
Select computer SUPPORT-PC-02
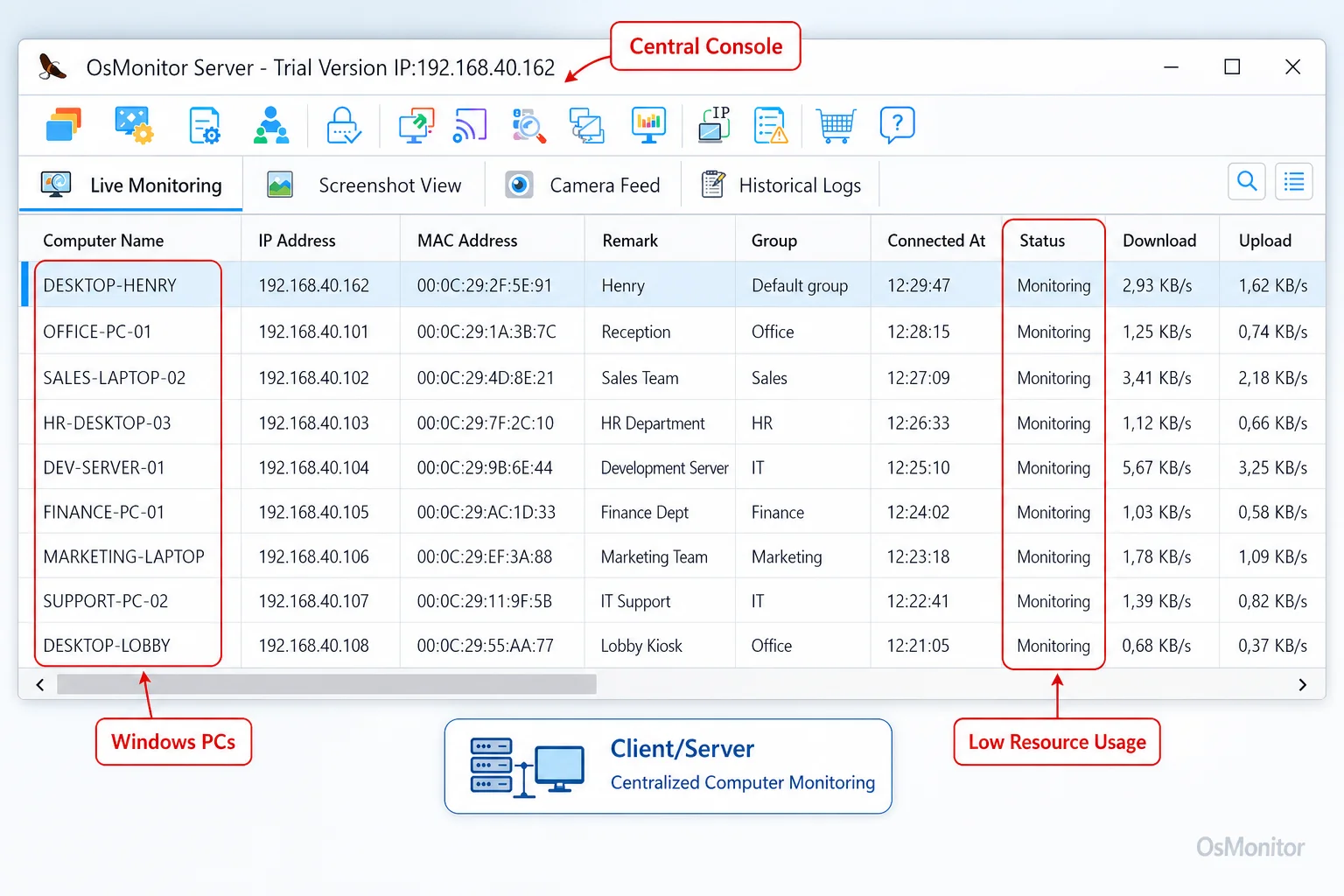click(105, 601)
